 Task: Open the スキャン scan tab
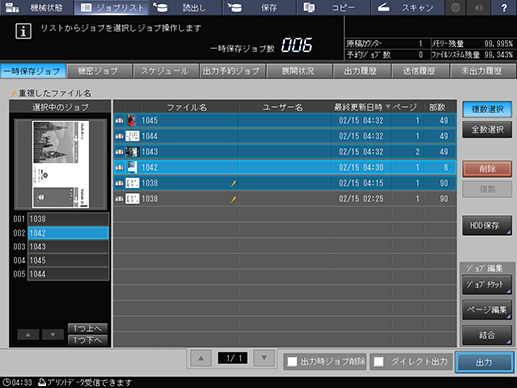(408, 7)
